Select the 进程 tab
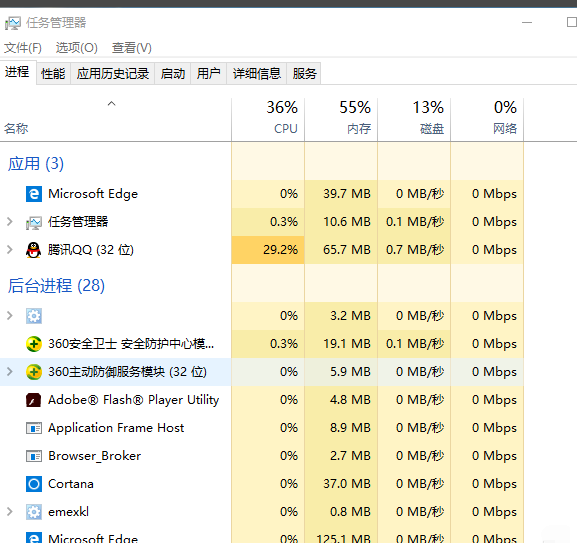 pyautogui.click(x=18, y=72)
